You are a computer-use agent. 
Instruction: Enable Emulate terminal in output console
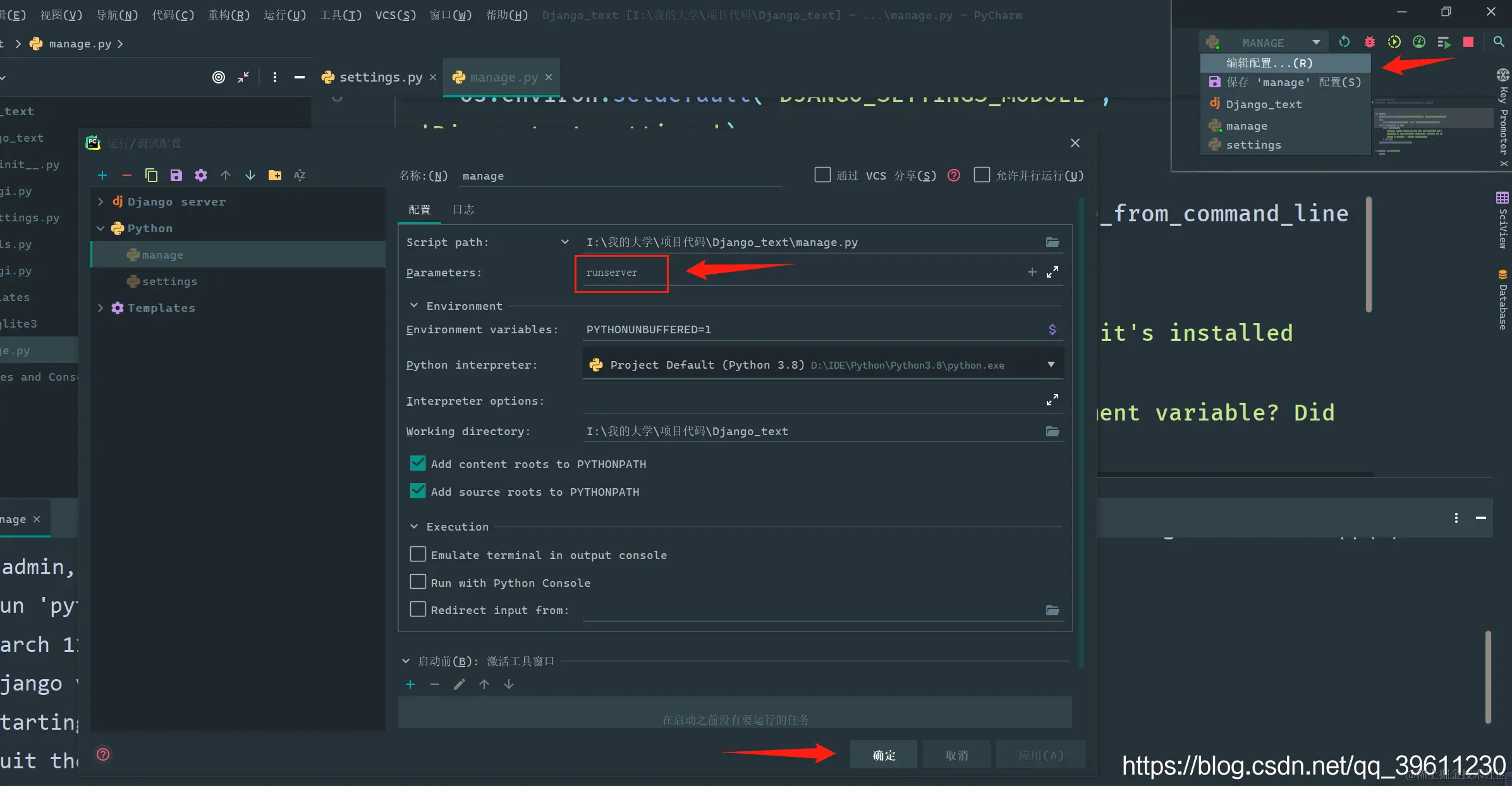tap(418, 555)
